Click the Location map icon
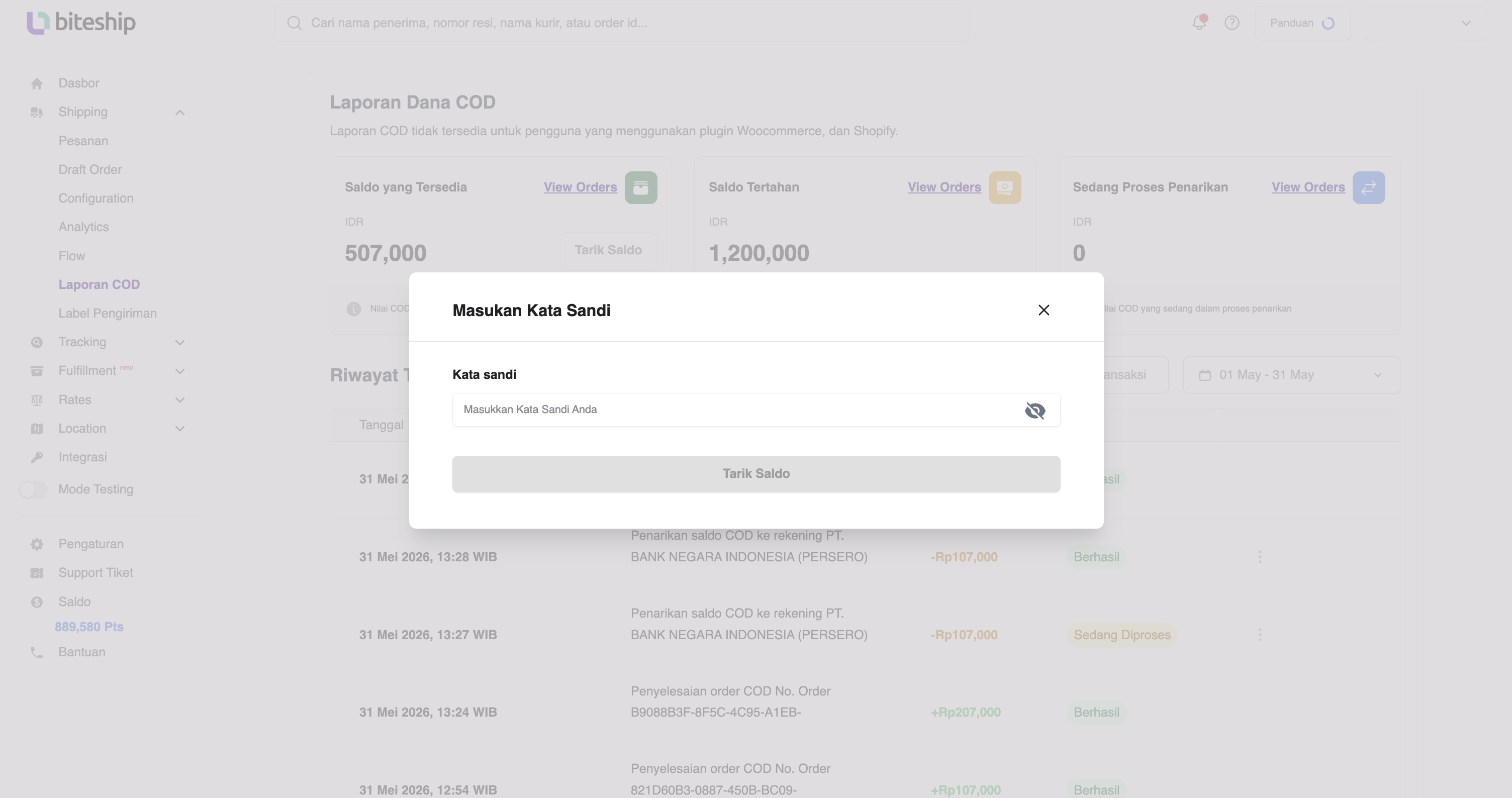 tap(36, 428)
